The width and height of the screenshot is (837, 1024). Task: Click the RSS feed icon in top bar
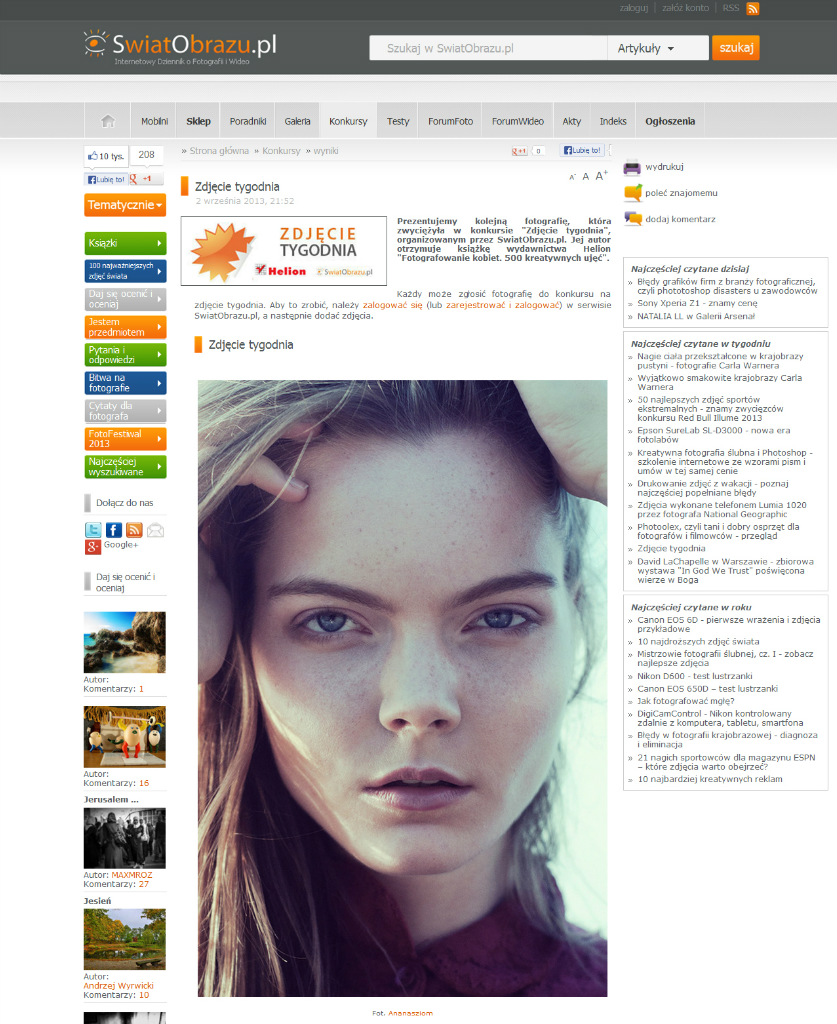[753, 8]
